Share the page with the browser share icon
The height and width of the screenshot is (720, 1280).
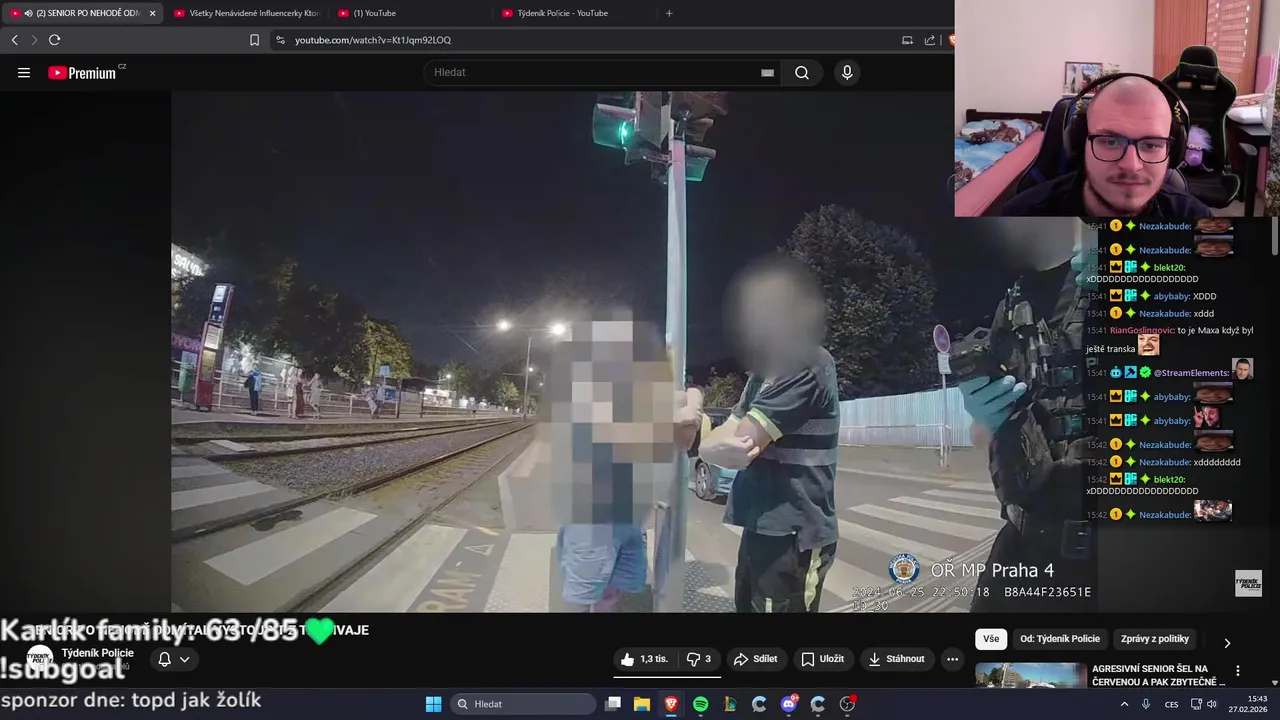[930, 40]
